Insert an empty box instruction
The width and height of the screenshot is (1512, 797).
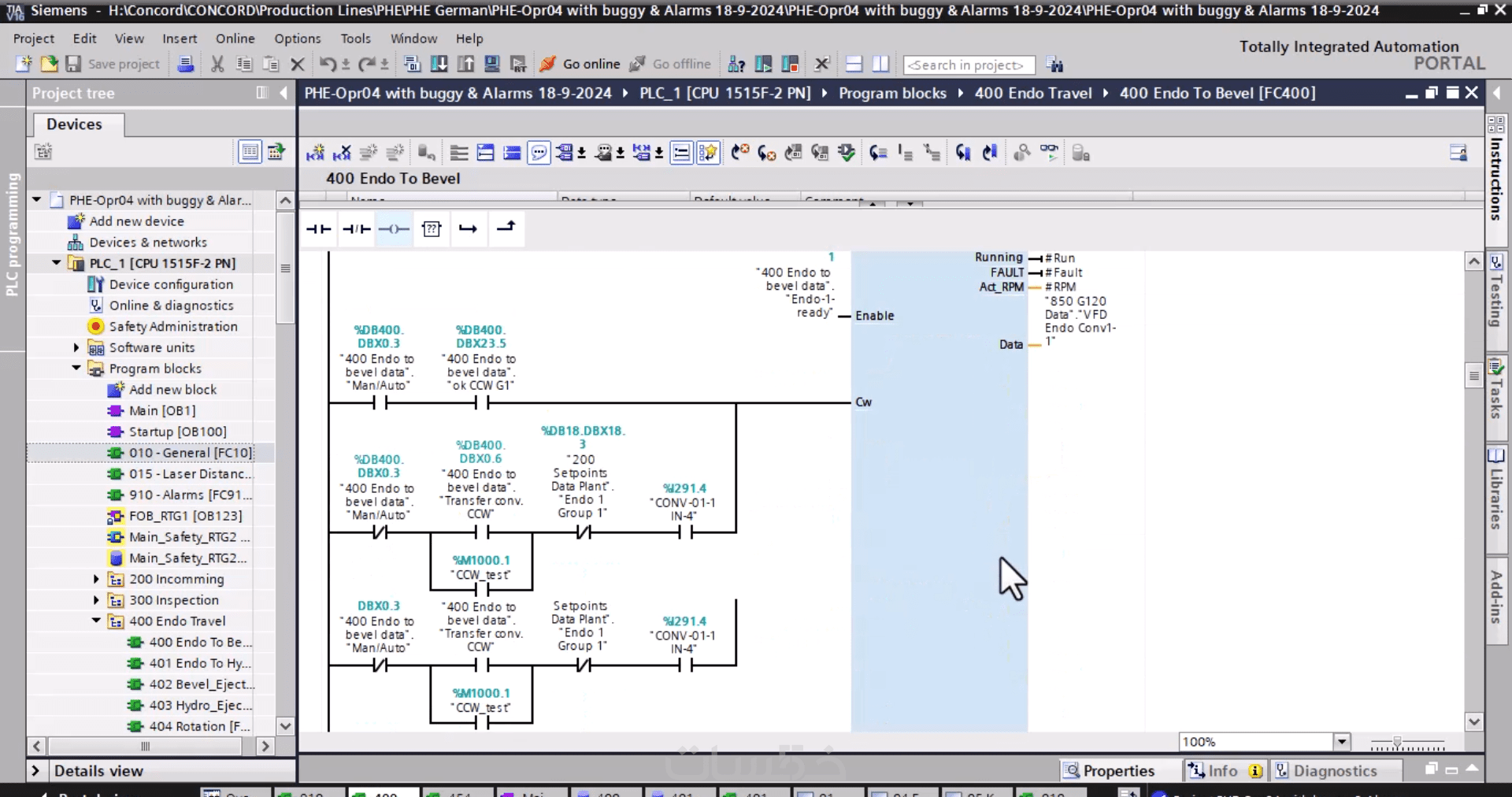(x=432, y=229)
